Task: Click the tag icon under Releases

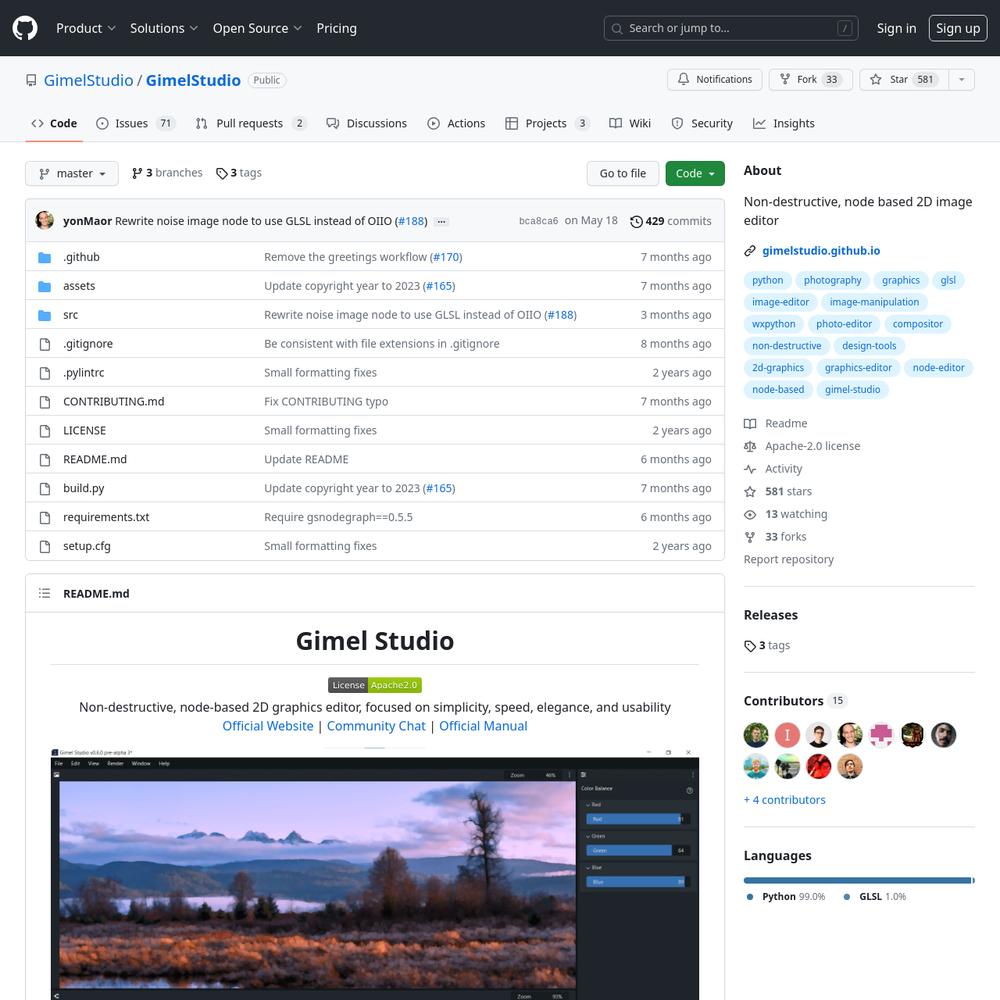Action: (x=750, y=646)
